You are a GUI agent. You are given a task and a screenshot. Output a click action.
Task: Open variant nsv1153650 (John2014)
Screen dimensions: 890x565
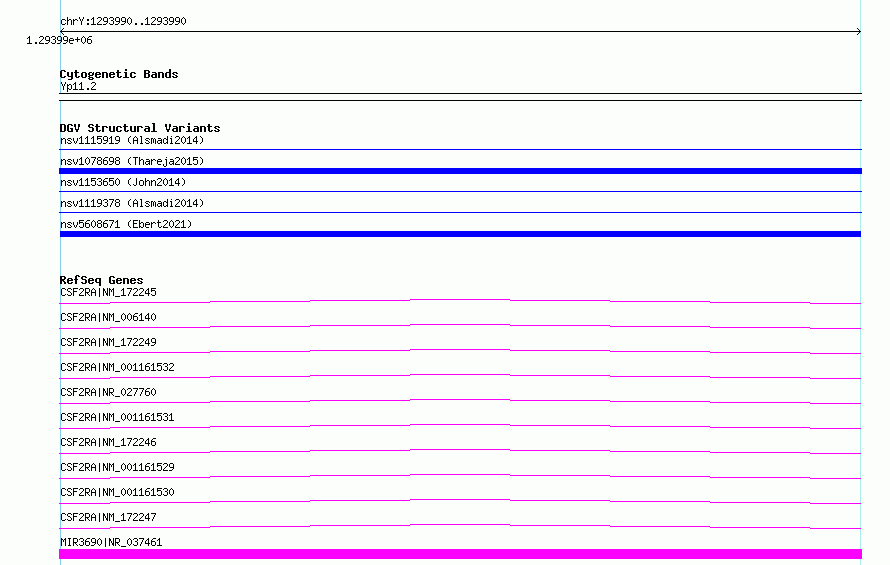123,182
